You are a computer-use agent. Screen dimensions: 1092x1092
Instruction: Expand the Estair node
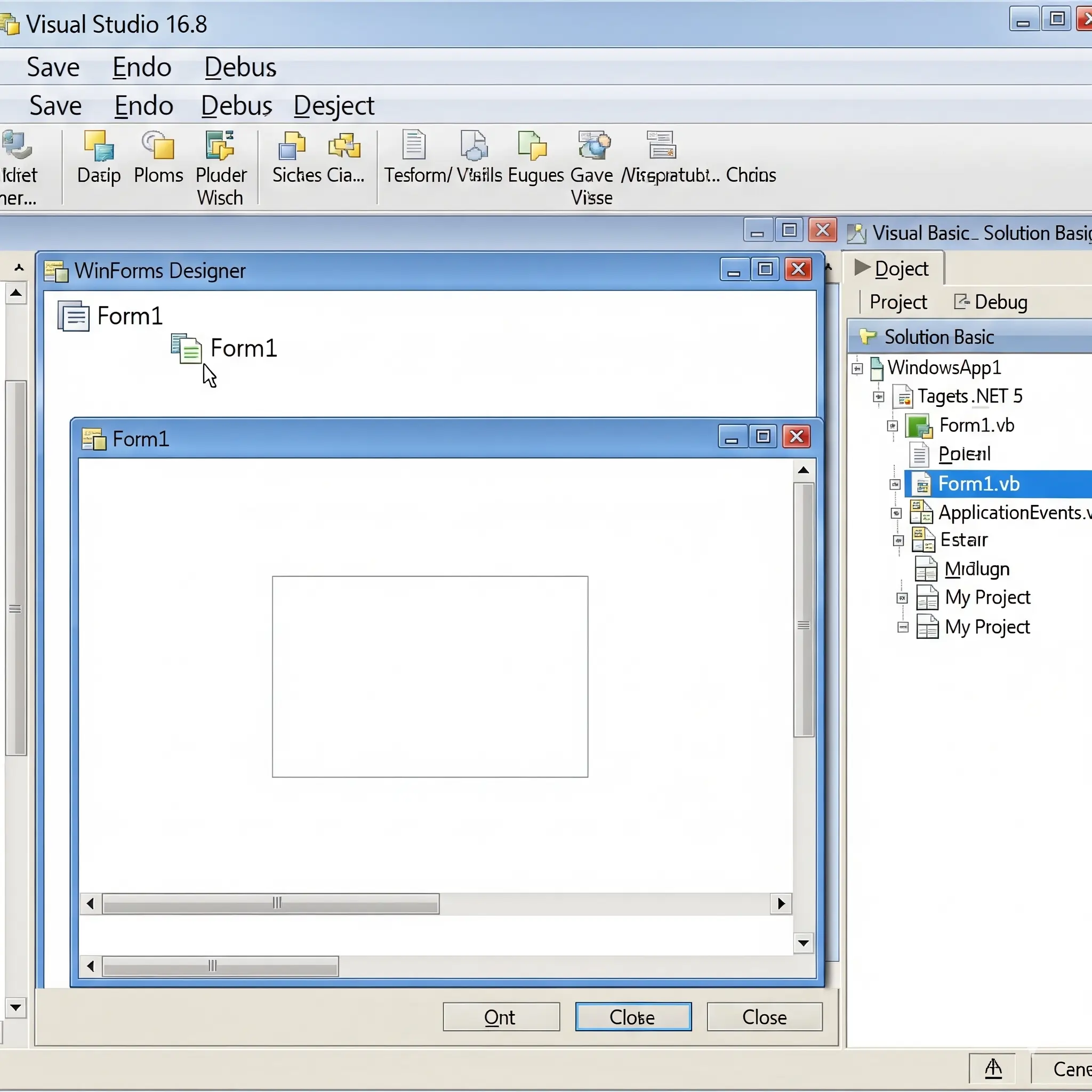coord(898,541)
